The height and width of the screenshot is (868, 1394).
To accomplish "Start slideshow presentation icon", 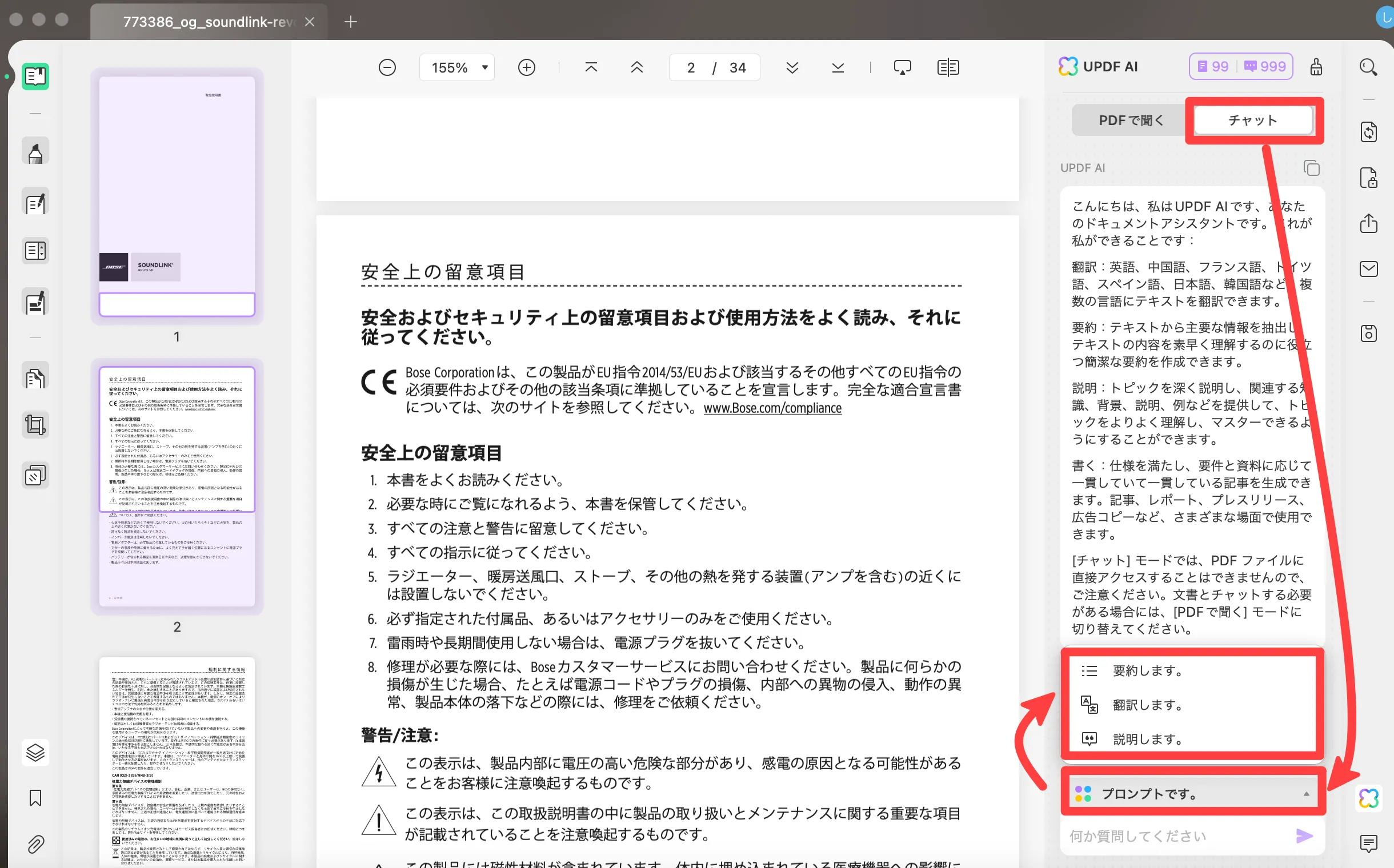I will click(902, 68).
